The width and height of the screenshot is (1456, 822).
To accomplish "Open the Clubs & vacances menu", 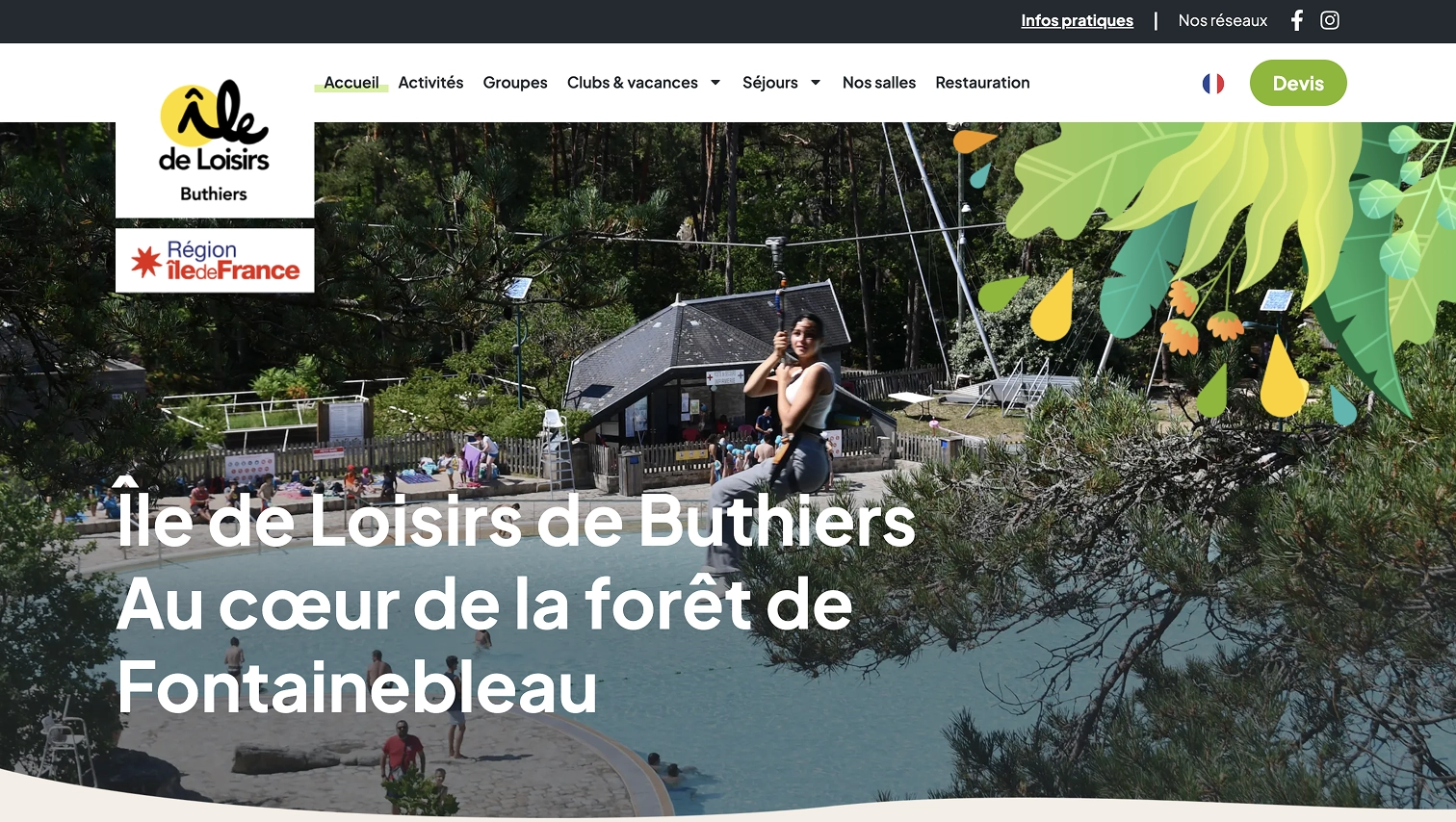I will pyautogui.click(x=633, y=83).
